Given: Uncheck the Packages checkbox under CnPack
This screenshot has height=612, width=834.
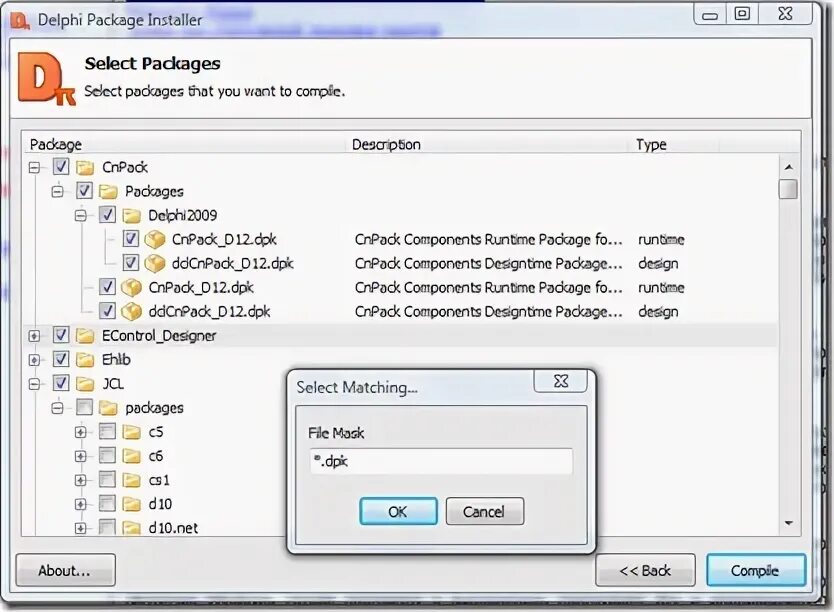Looking at the screenshot, I should (x=84, y=191).
